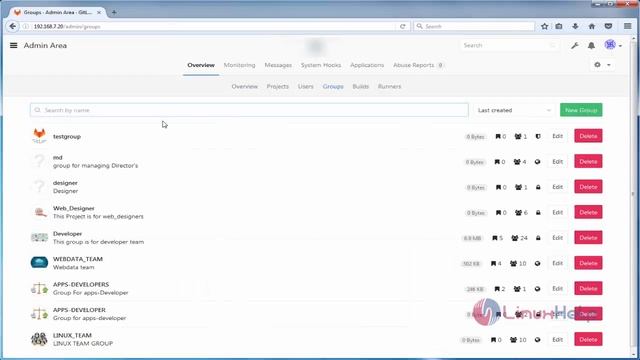Open the LINUX_TEAM group link

pos(72,336)
